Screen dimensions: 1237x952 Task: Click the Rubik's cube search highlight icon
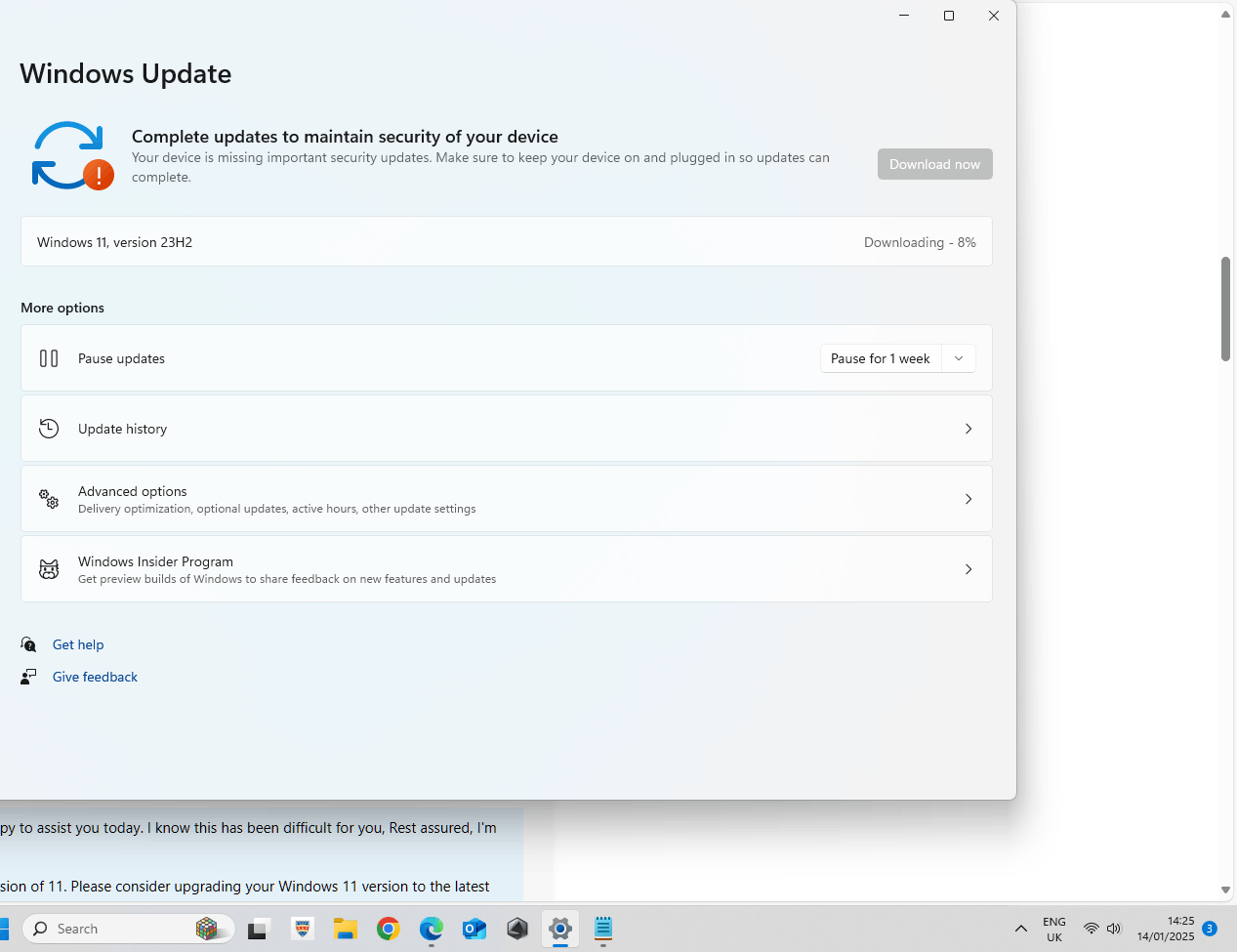tap(206, 929)
